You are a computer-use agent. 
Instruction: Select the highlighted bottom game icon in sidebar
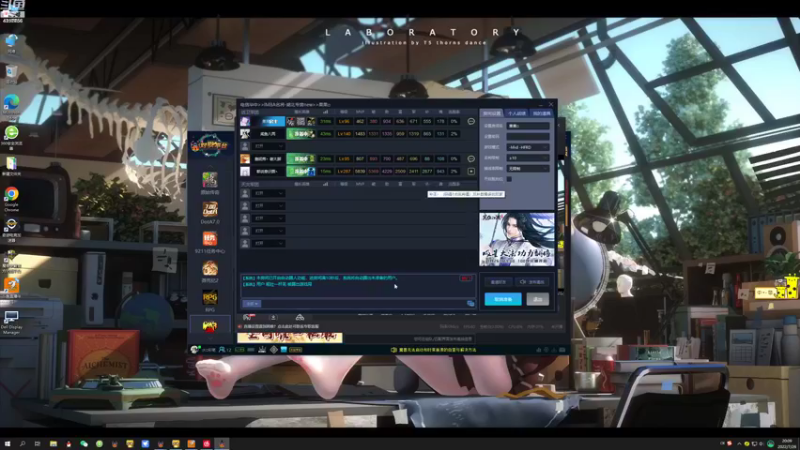[x=210, y=326]
